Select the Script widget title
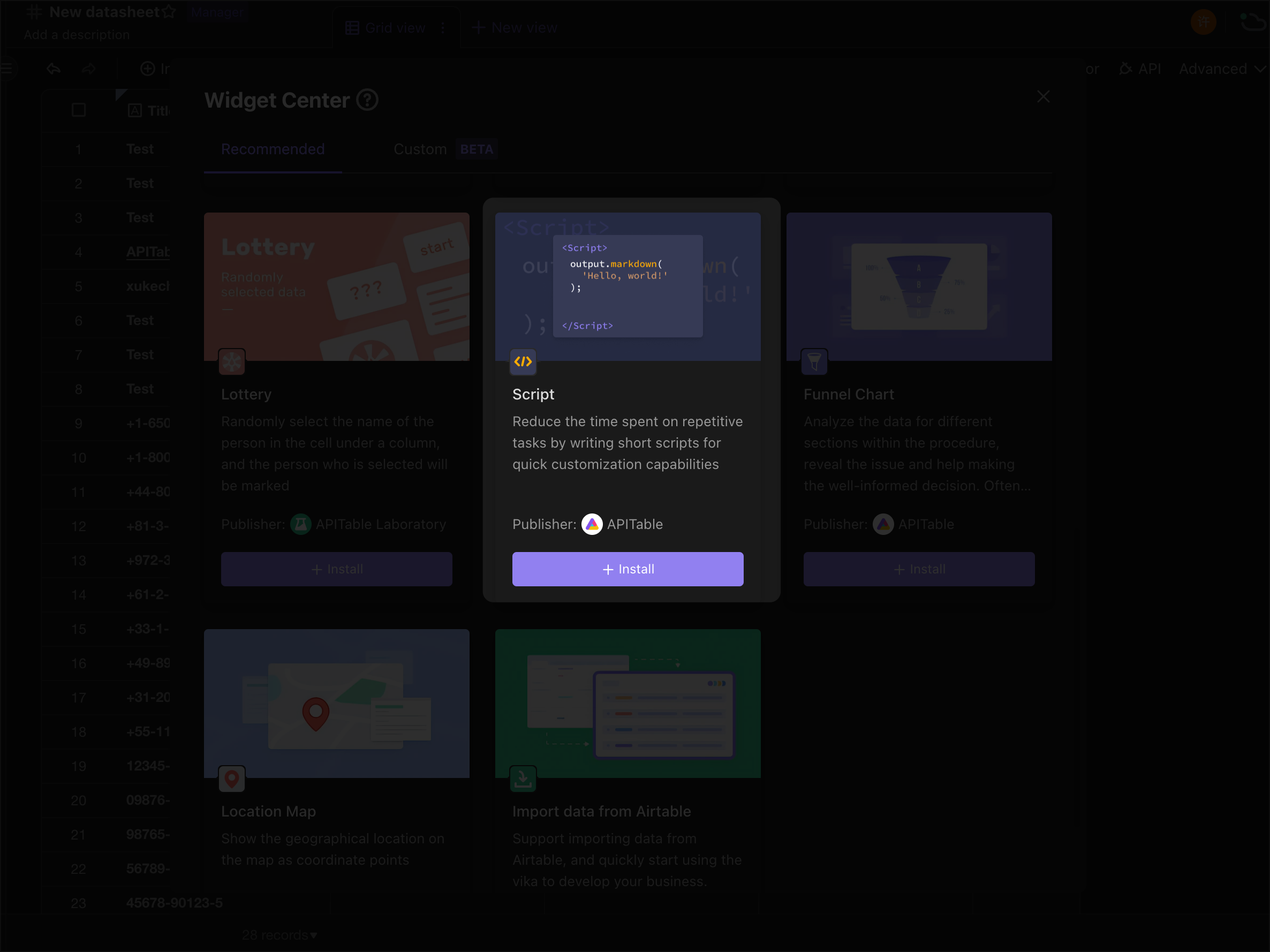The width and height of the screenshot is (1270, 952). [533, 394]
